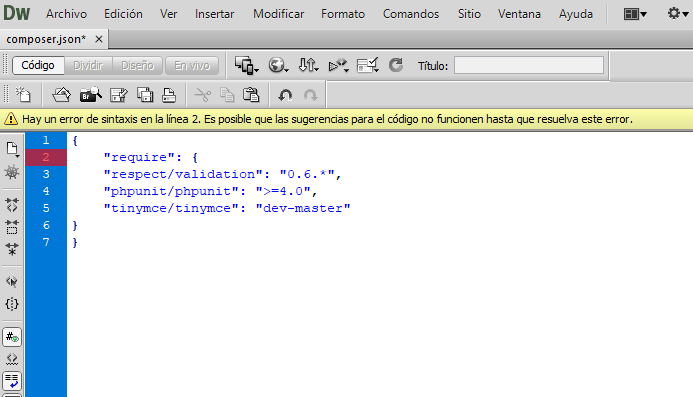This screenshot has height=397, width=693.
Task: Open the Ver menu
Action: click(168, 14)
